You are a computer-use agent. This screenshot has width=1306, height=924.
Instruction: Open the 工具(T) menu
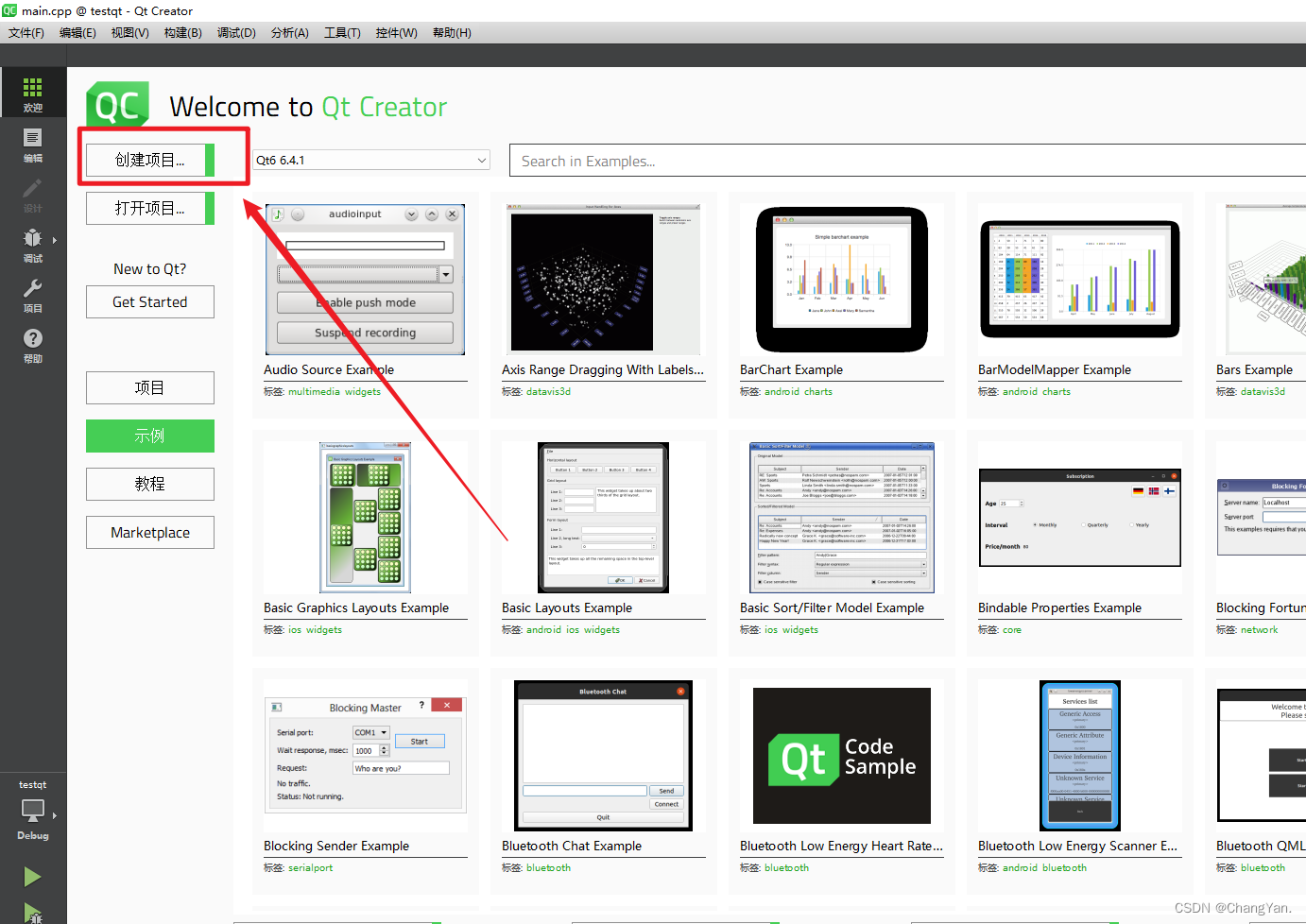(x=342, y=32)
